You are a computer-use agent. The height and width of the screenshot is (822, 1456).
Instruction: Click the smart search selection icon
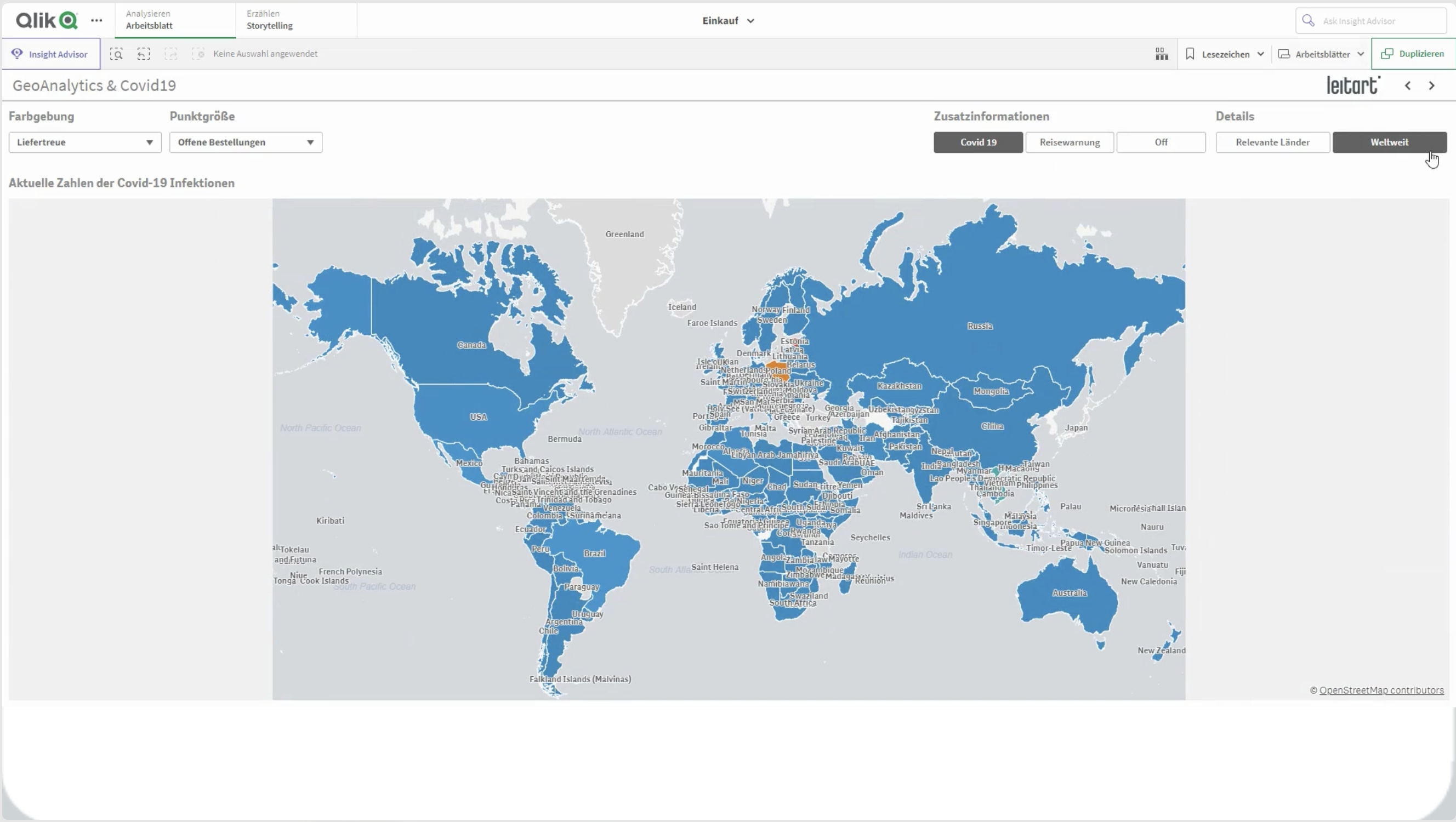point(116,54)
